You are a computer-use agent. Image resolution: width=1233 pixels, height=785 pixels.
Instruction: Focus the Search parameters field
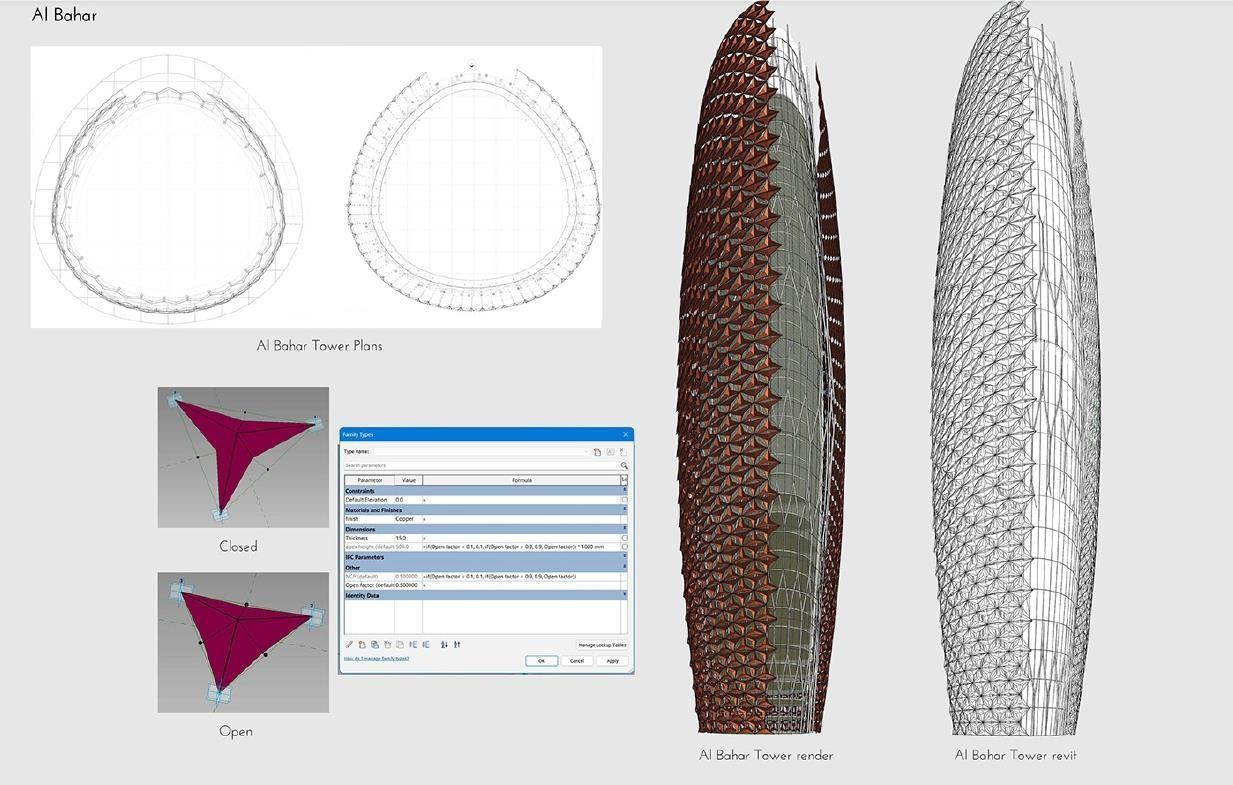pos(481,466)
